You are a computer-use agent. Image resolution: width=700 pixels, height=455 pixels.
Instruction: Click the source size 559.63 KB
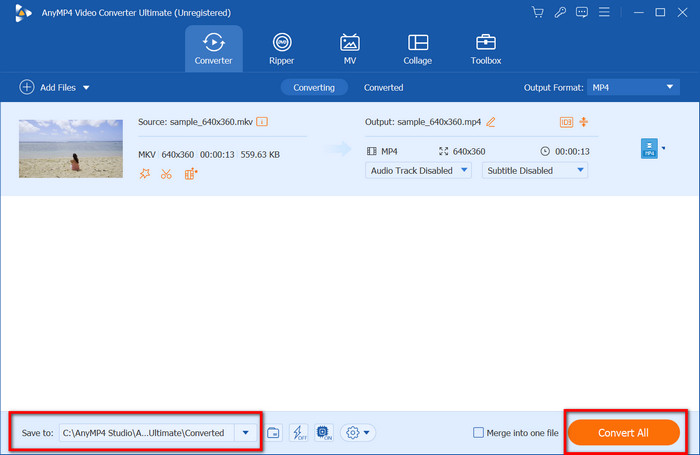tap(260, 154)
